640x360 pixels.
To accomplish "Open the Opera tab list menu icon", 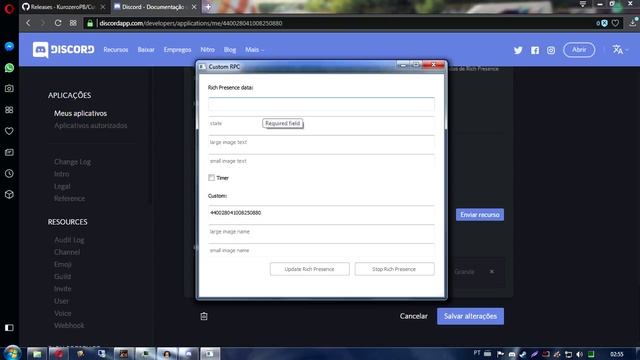I will point(583,4).
